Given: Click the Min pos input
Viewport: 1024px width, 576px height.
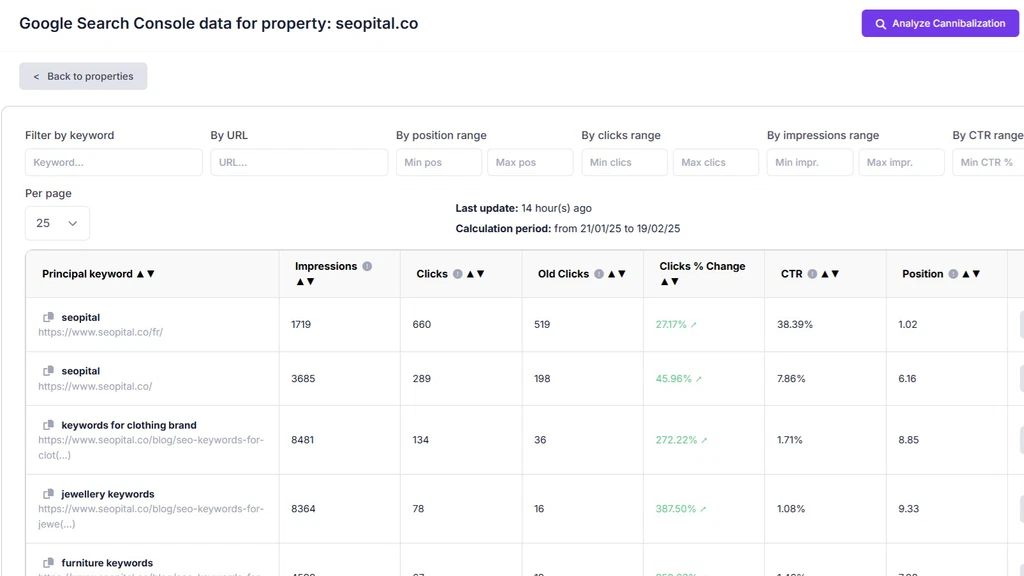Looking at the screenshot, I should point(438,162).
